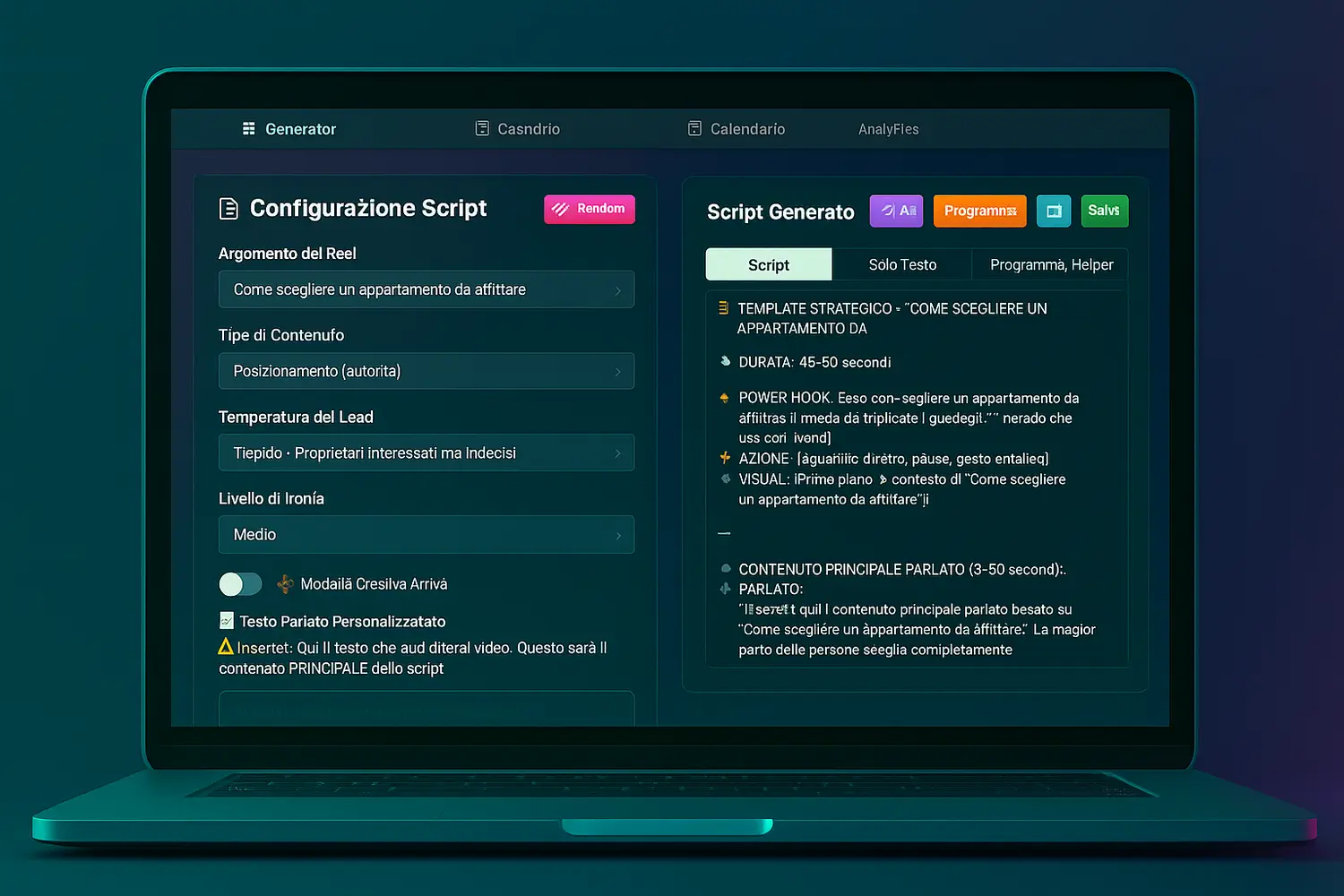Open the AnalyFies menu item
1344x896 pixels.
tap(888, 129)
